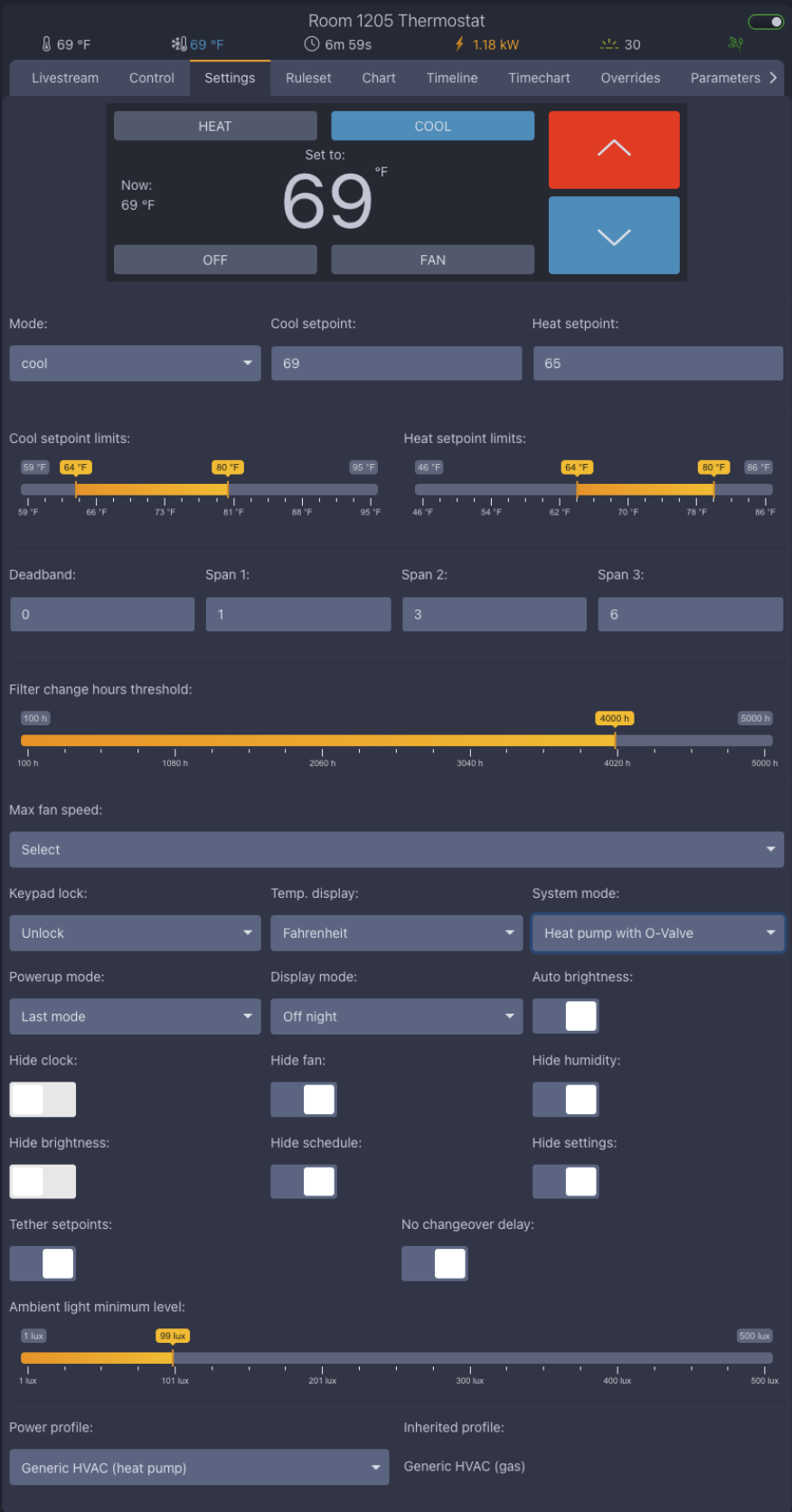Click the thermometer temperature icon in header
This screenshot has width=792, height=1512.
(x=46, y=44)
